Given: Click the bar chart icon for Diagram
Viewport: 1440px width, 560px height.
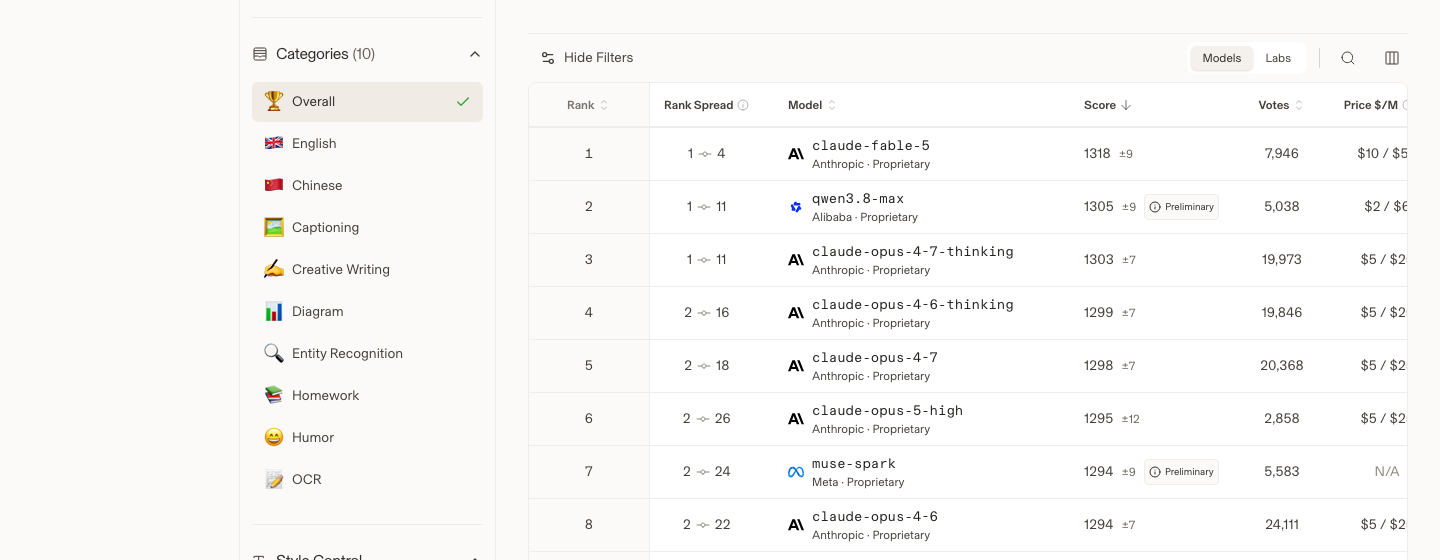Looking at the screenshot, I should [x=274, y=311].
